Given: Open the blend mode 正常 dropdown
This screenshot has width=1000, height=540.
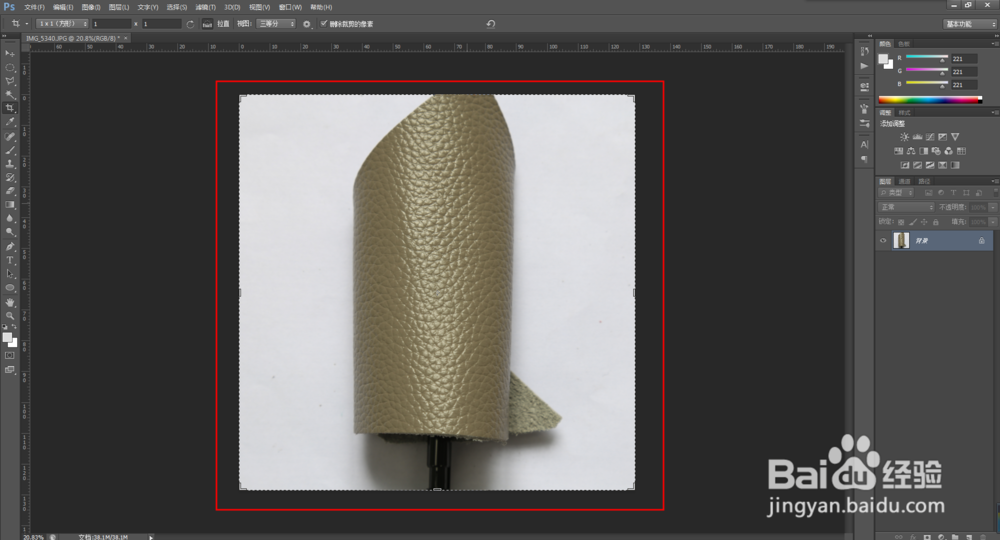Looking at the screenshot, I should [906, 207].
